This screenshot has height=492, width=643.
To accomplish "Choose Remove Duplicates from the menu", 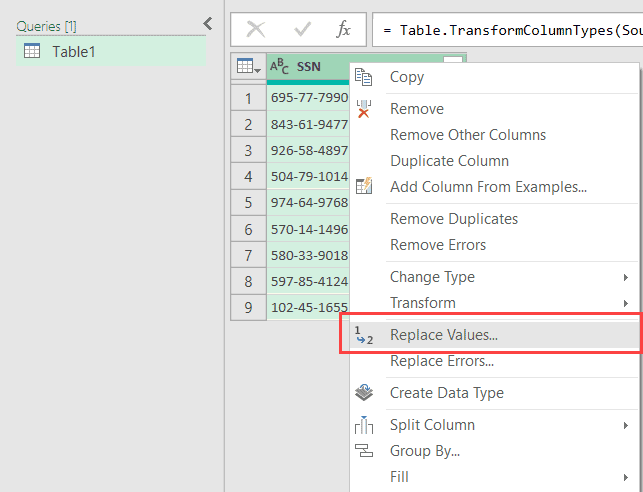I will point(454,219).
